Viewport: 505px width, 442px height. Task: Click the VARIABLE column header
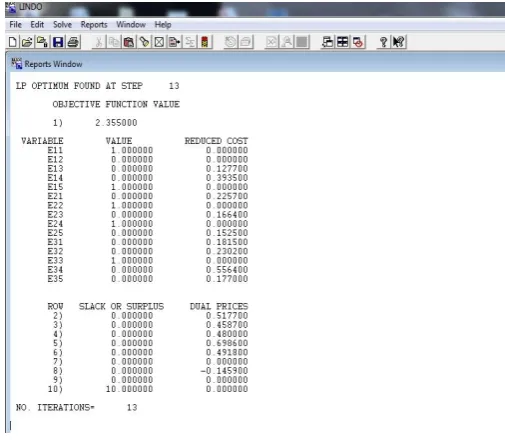point(42,141)
